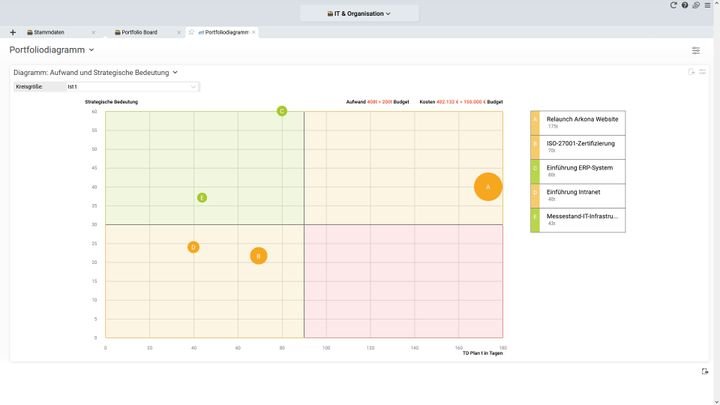Open Einführung Intranet legend card

(578, 196)
